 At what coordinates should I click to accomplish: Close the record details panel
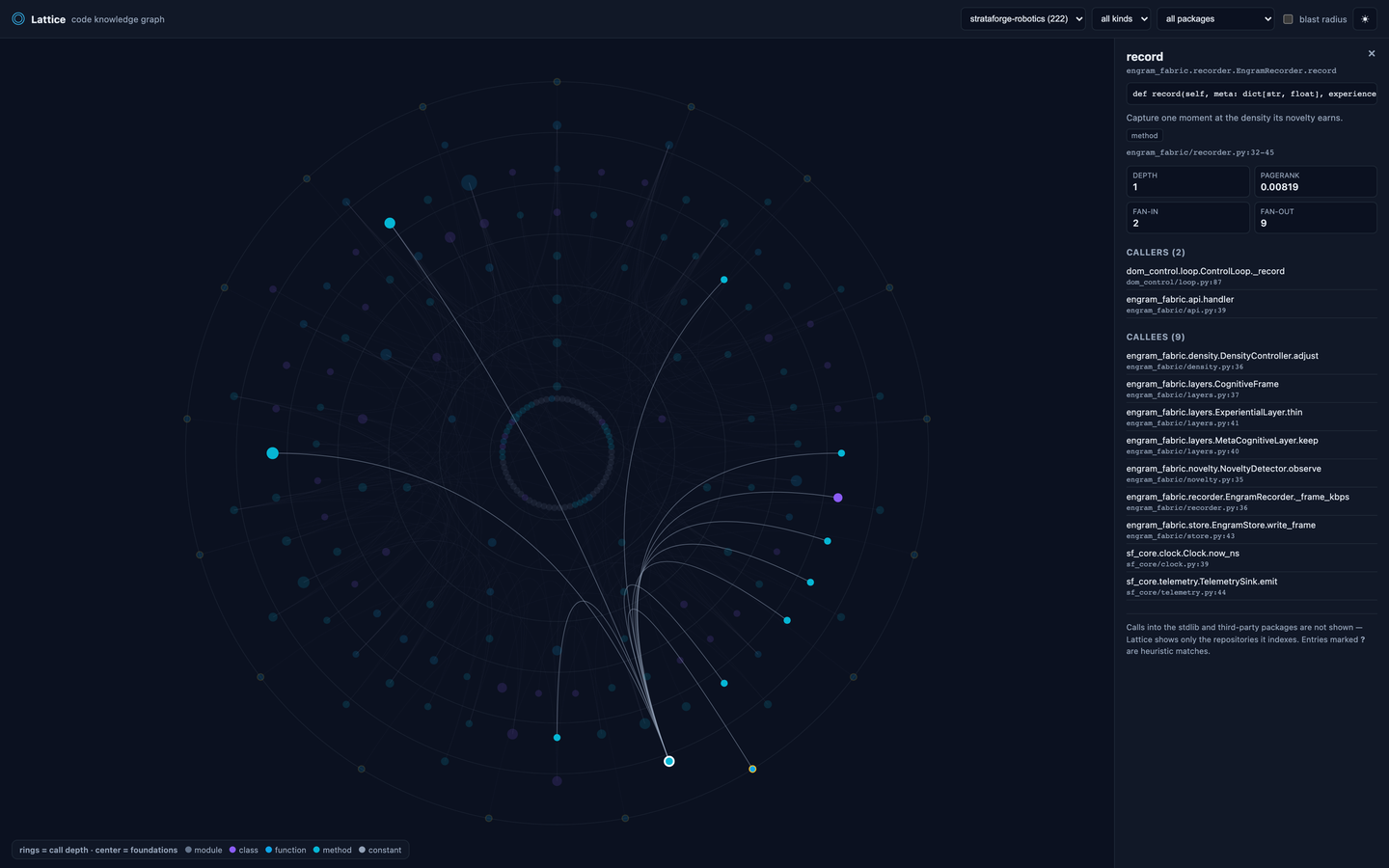[x=1372, y=54]
